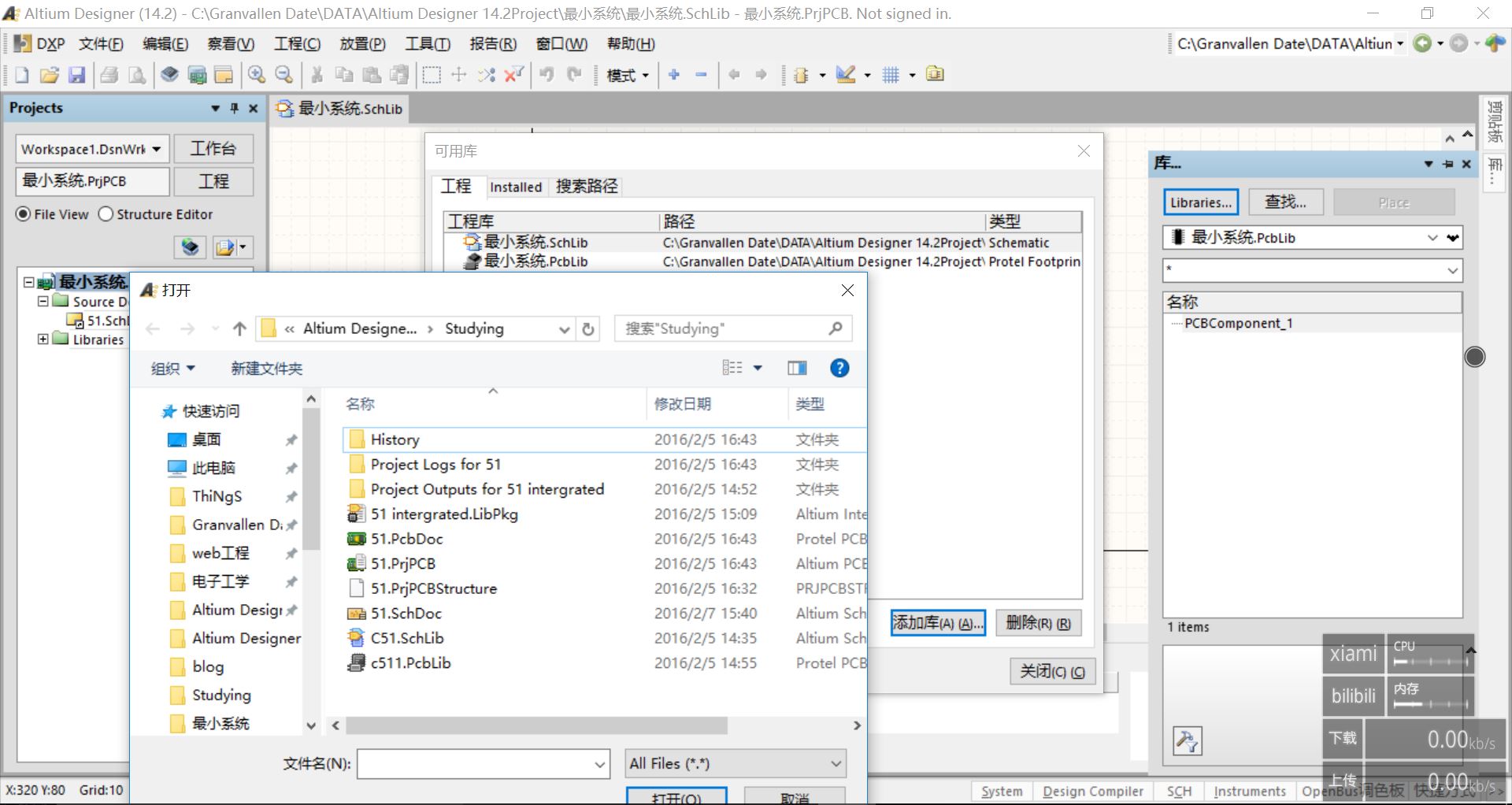Click the 搜索"Studying" search box
The width and height of the screenshot is (1512, 805).
732,329
